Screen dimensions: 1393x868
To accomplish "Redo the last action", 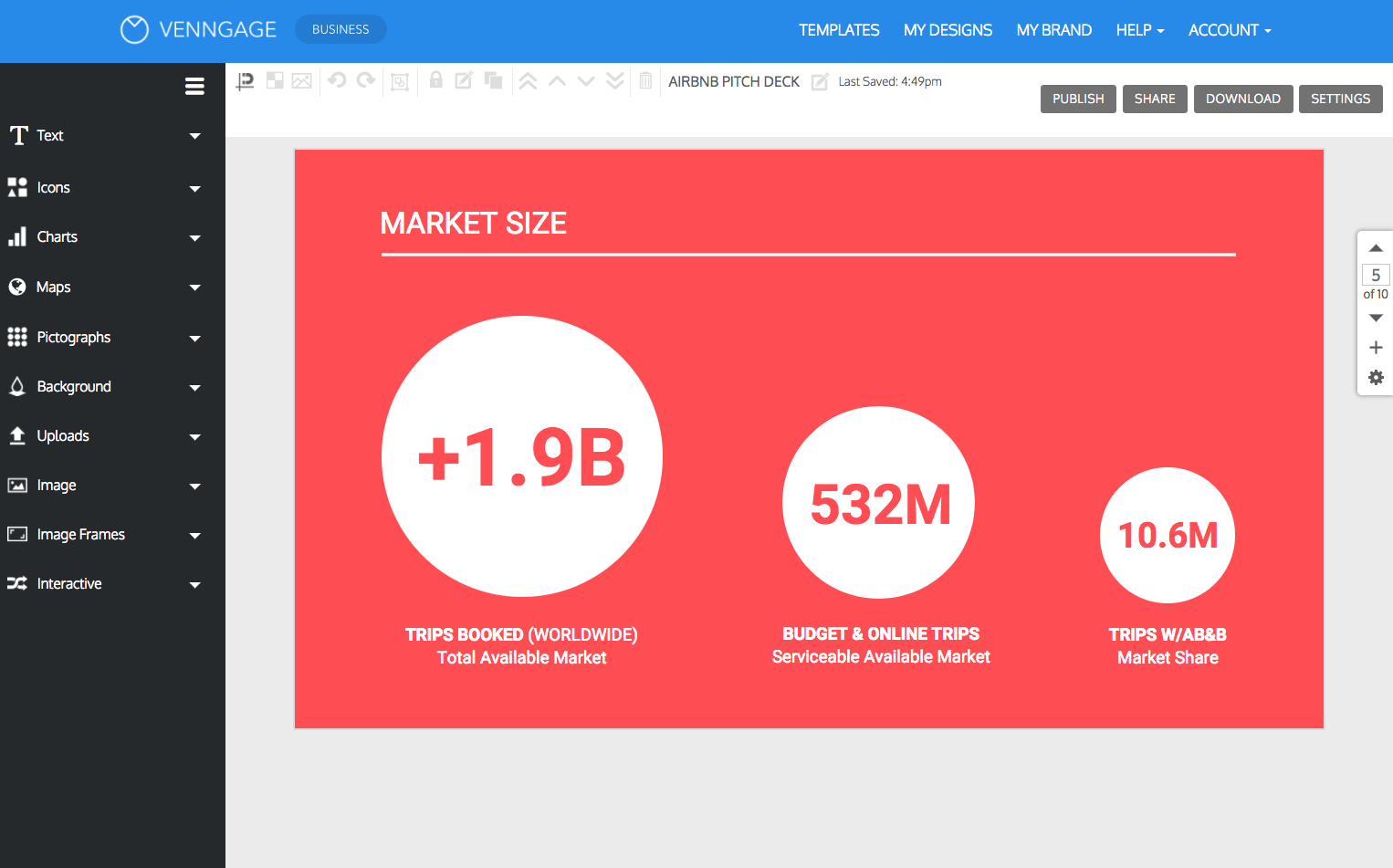I will [x=366, y=80].
